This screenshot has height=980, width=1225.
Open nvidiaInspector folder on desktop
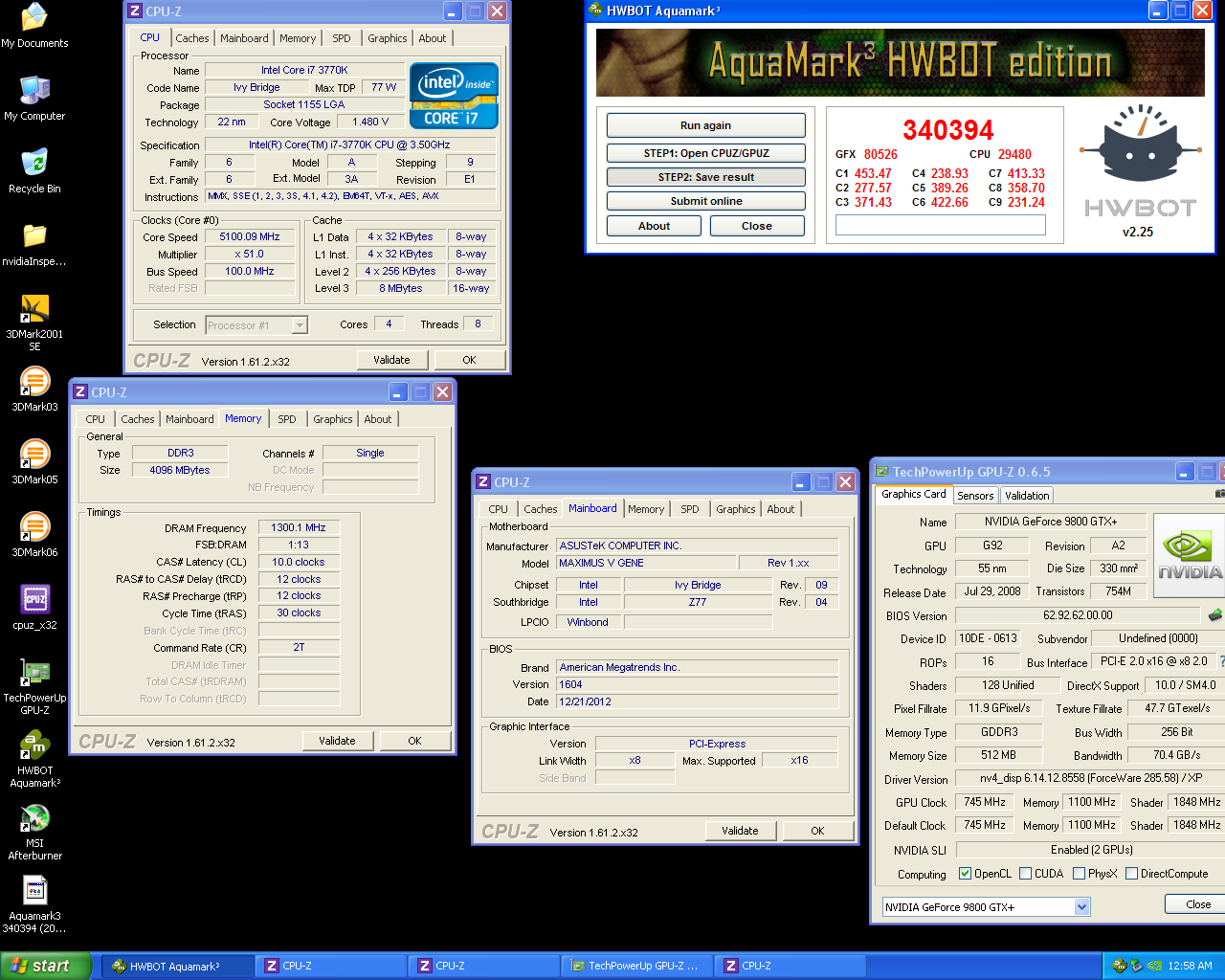(x=34, y=244)
